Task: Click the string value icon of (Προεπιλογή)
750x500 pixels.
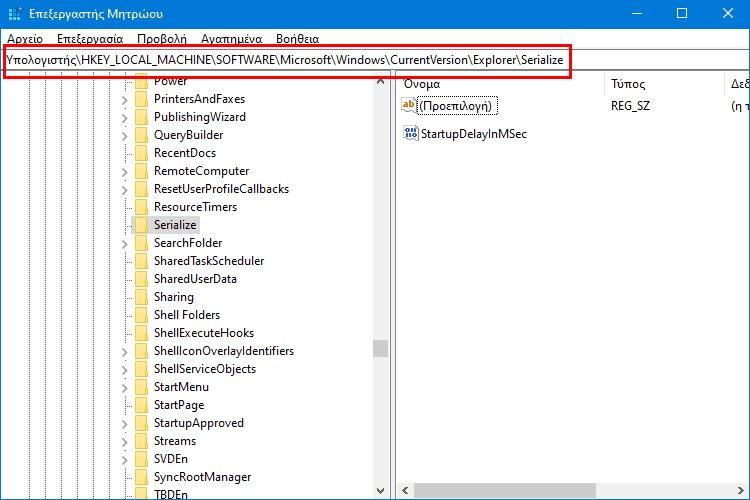Action: 408,105
